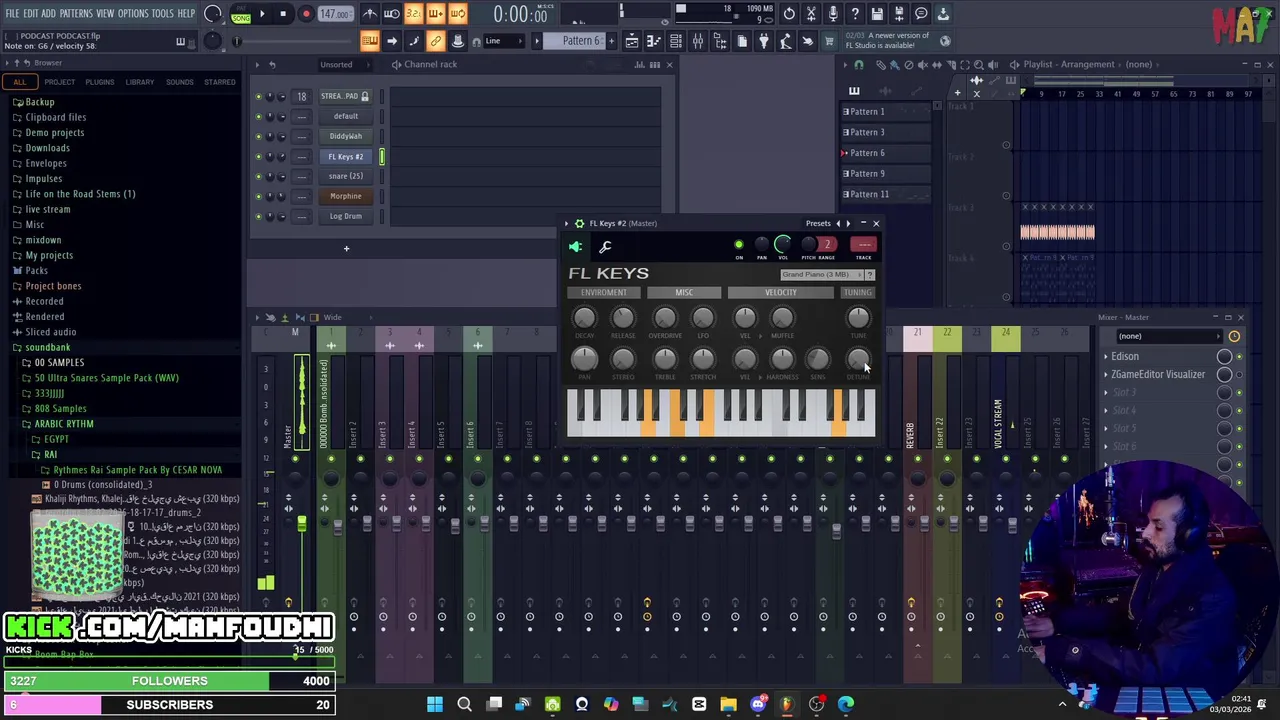Select the PLUGINS browser tab
The width and height of the screenshot is (1280, 720).
point(99,82)
